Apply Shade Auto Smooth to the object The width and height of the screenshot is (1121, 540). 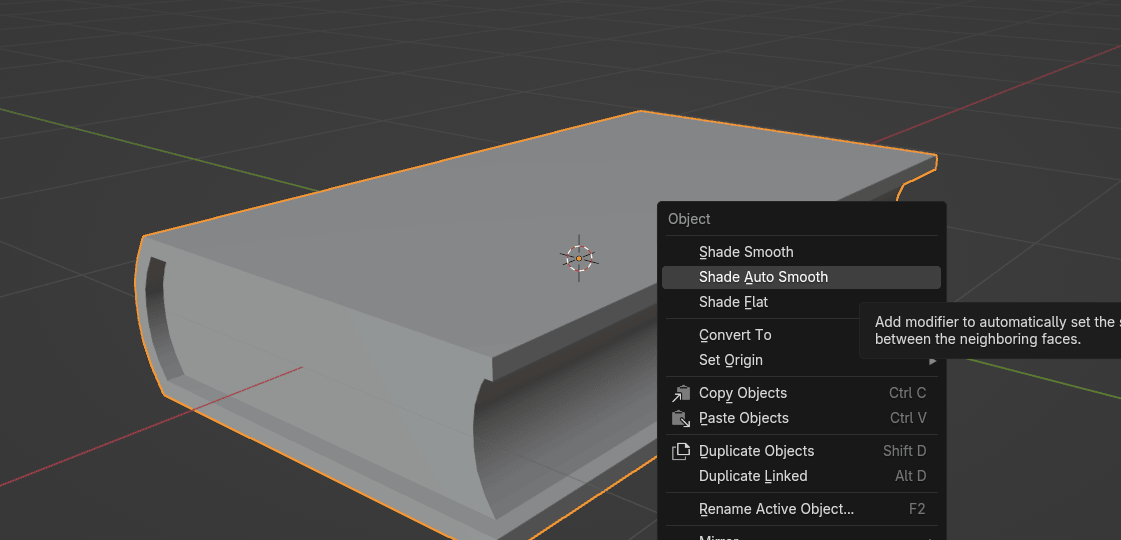(763, 277)
